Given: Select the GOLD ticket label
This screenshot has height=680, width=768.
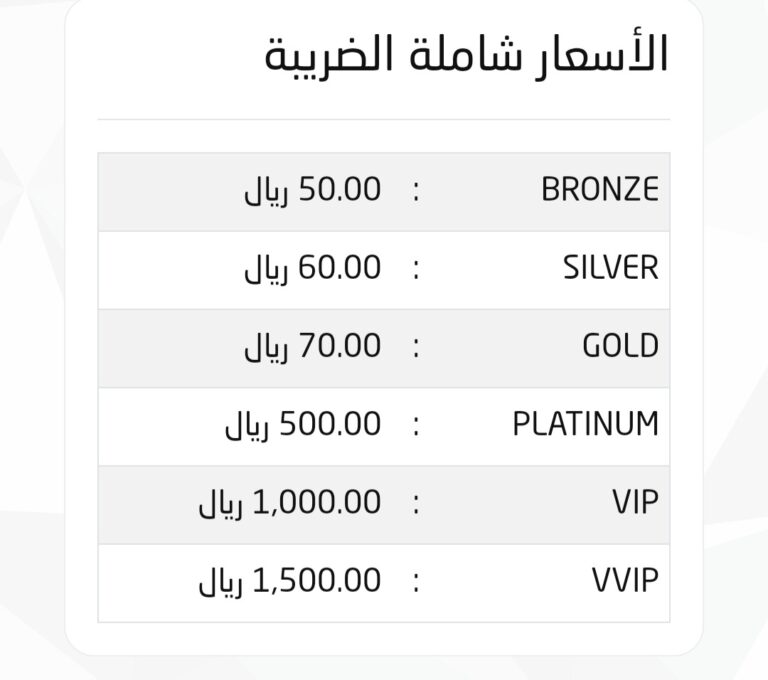Looking at the screenshot, I should (621, 346).
